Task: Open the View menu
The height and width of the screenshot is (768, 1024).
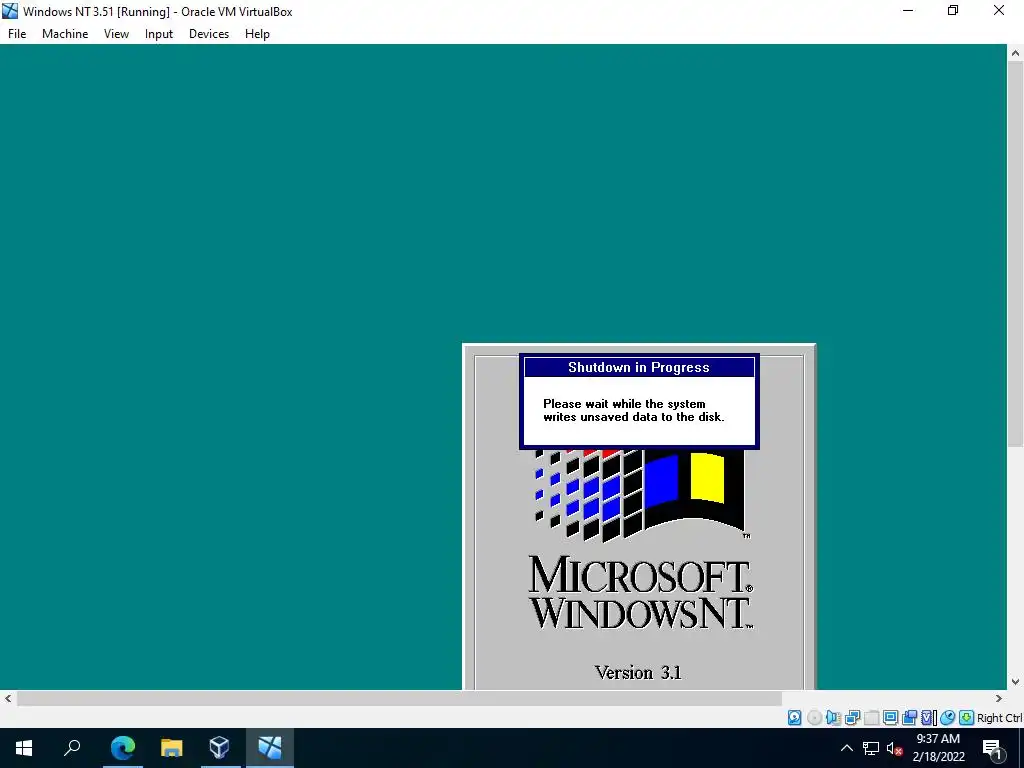Action: click(116, 34)
